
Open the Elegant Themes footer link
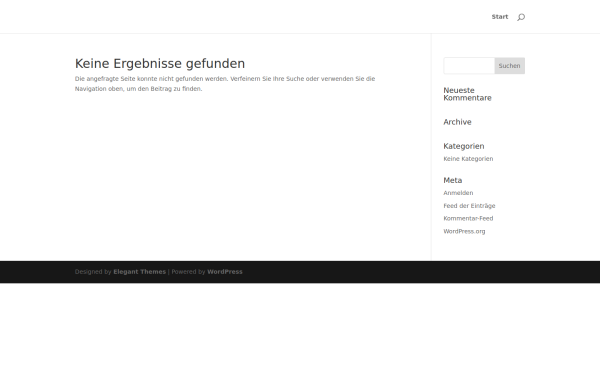139,272
